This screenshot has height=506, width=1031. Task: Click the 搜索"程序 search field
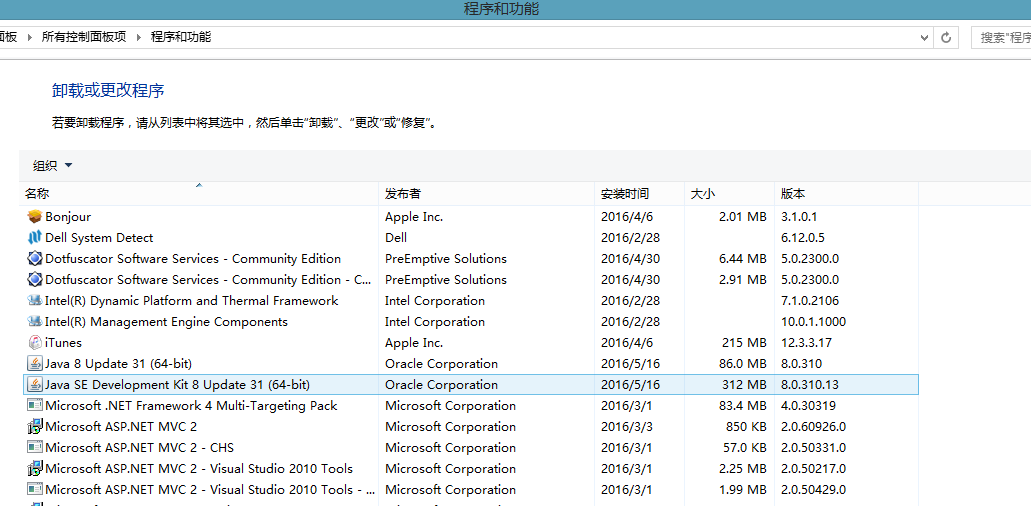(1001, 37)
